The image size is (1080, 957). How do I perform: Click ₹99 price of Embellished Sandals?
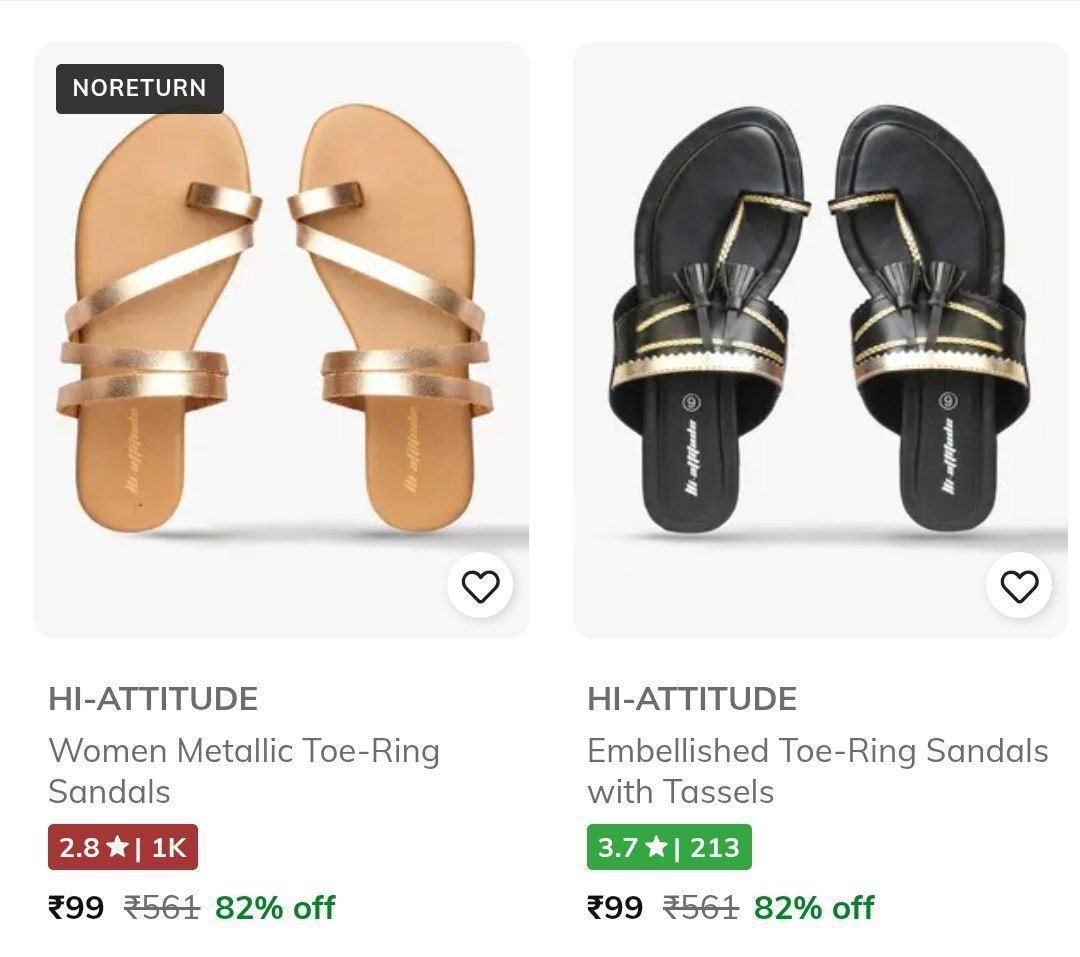tap(615, 907)
